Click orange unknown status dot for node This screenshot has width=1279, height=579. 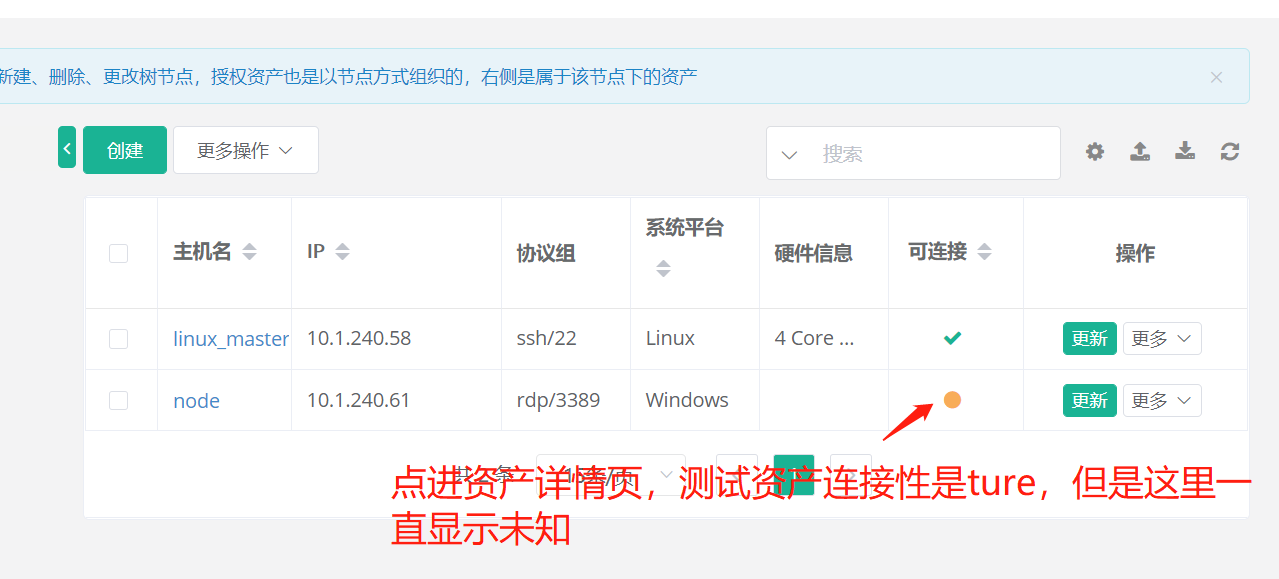click(x=952, y=400)
